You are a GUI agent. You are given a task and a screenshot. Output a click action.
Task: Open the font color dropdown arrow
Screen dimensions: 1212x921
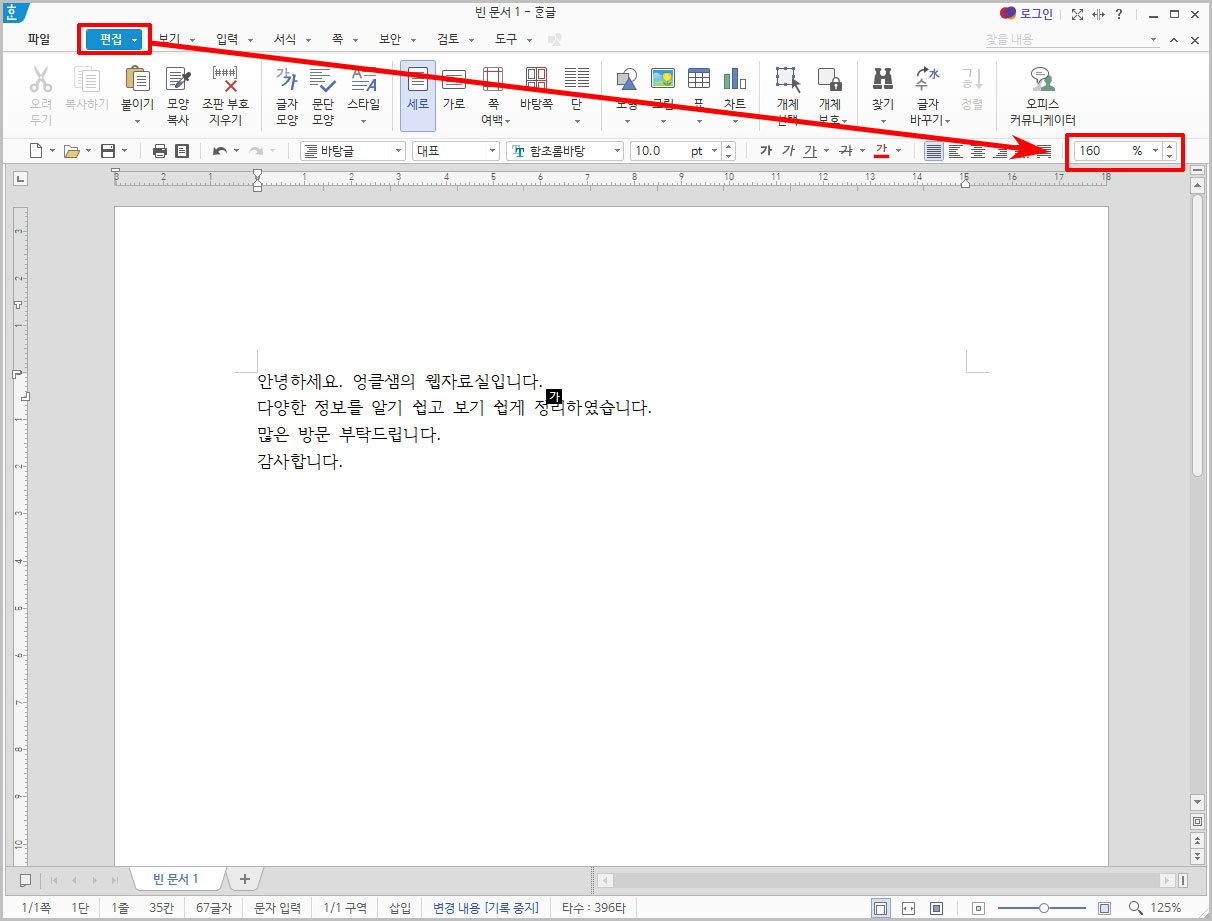pyautogui.click(x=898, y=151)
